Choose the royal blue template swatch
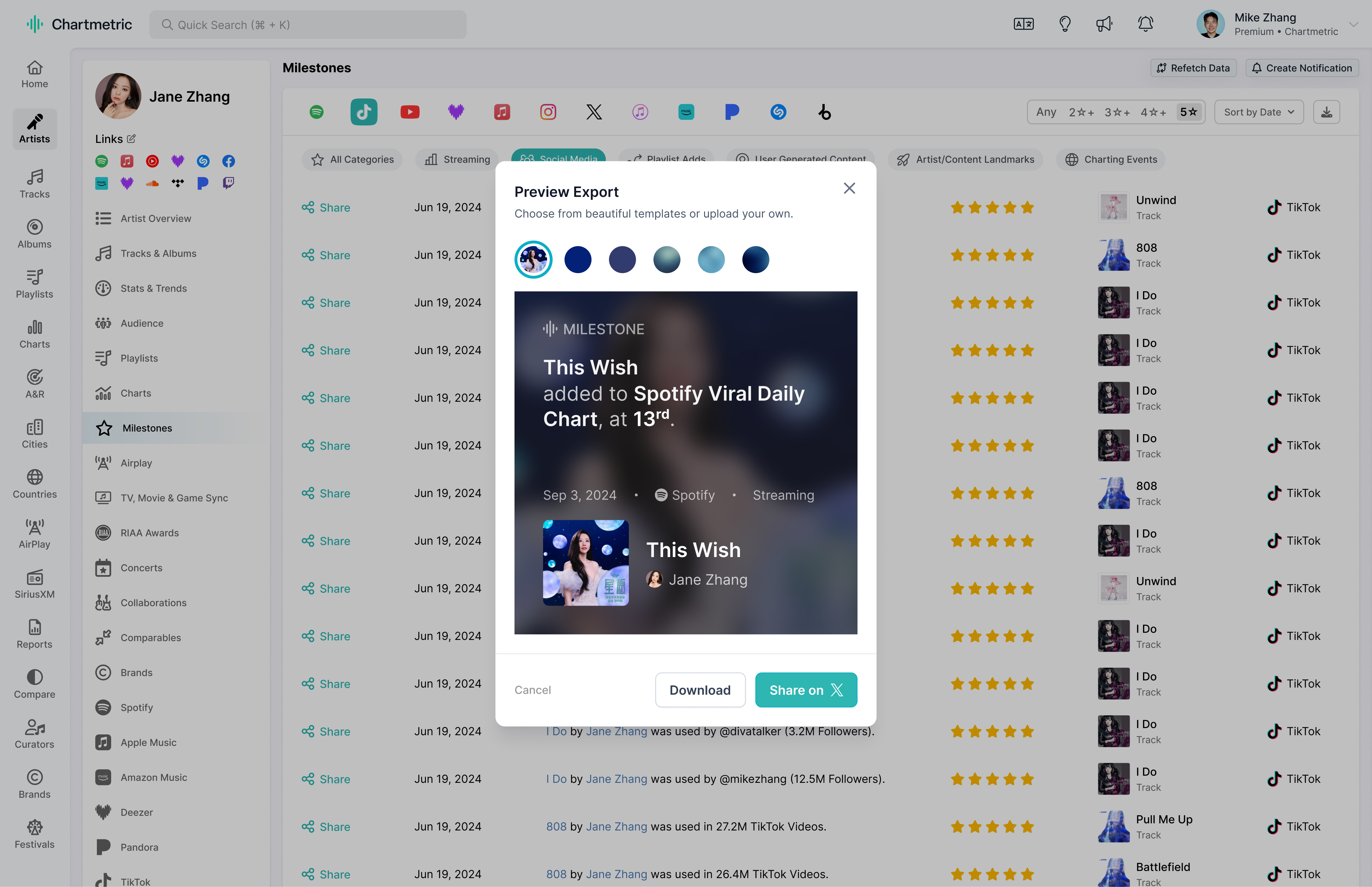The height and width of the screenshot is (887, 1372). point(578,259)
